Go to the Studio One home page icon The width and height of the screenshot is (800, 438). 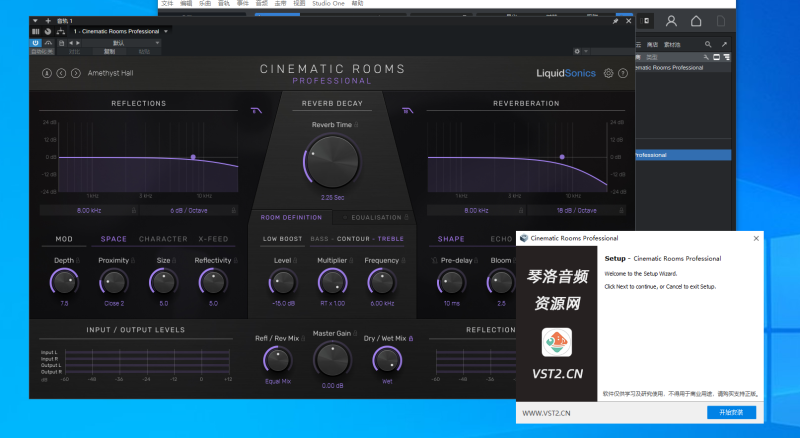696,21
